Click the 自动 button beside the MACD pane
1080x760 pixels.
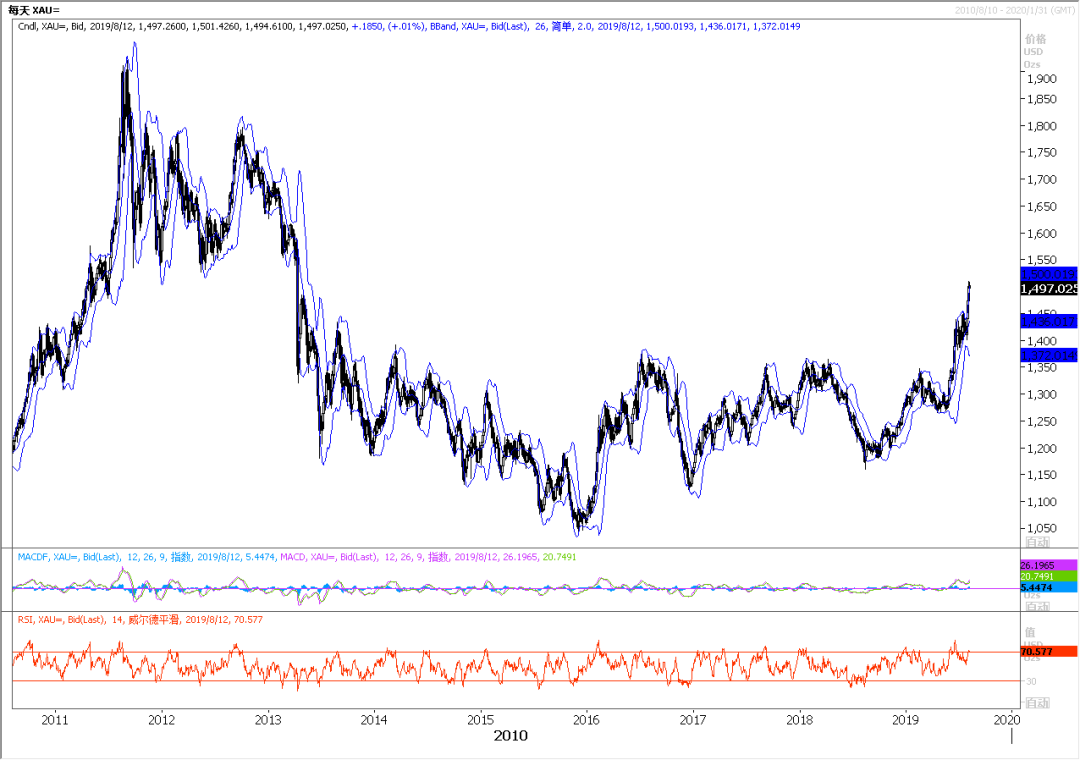tap(1037, 606)
